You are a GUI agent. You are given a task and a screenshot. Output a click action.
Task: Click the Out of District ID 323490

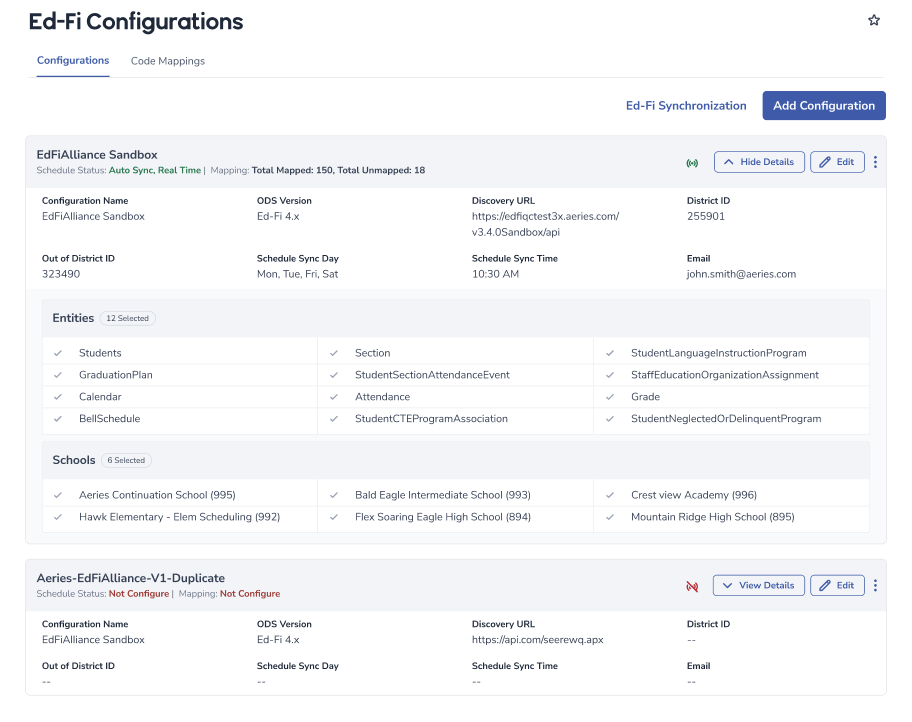click(x=61, y=274)
